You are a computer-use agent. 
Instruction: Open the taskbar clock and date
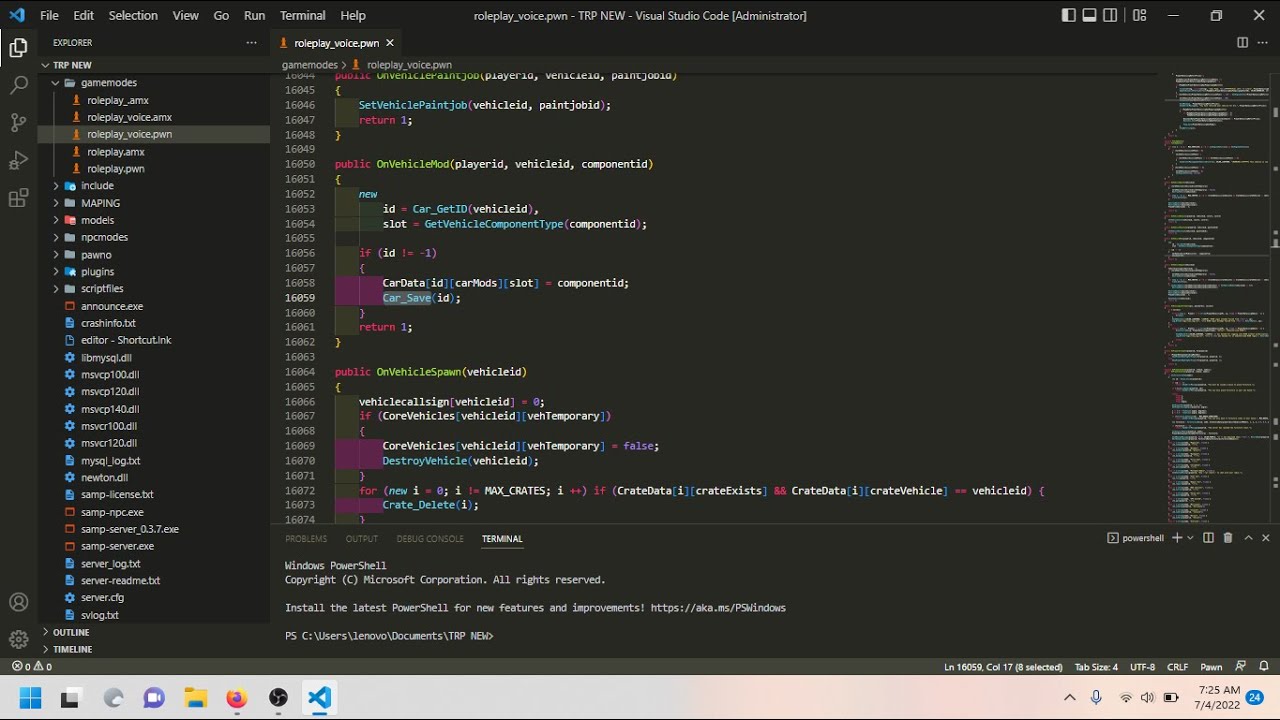pos(1217,697)
